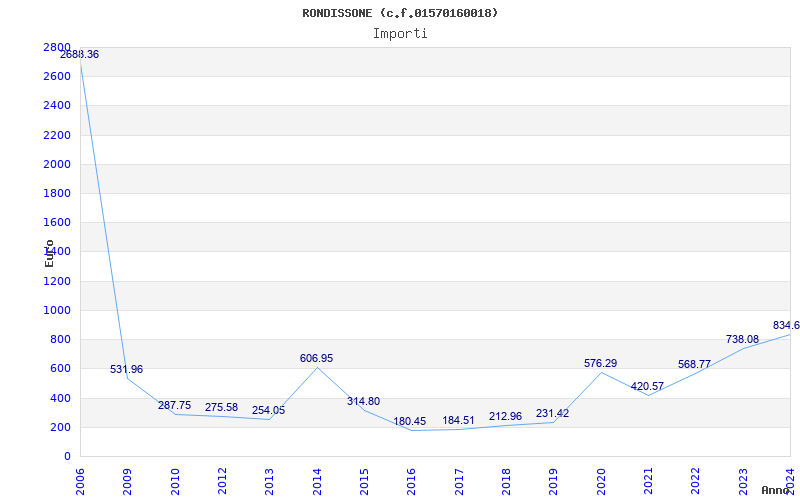Click the y-axis value 400
The height and width of the screenshot is (500, 800).
[61, 398]
